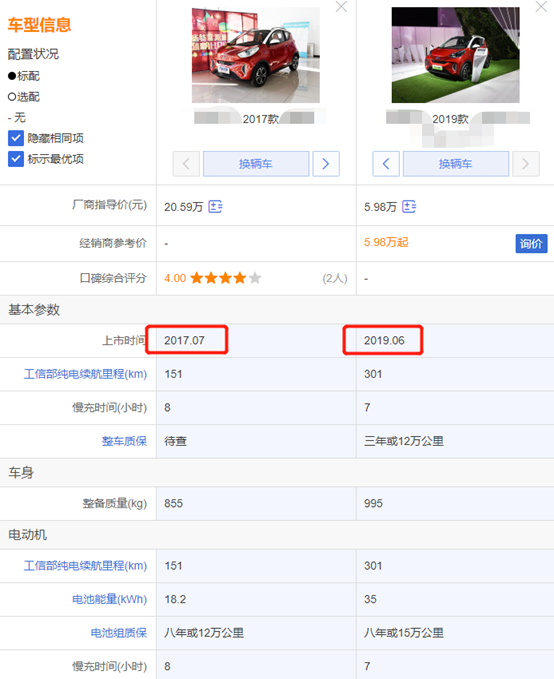
Task: Click the 待查 warranty value
Action: click(175, 441)
